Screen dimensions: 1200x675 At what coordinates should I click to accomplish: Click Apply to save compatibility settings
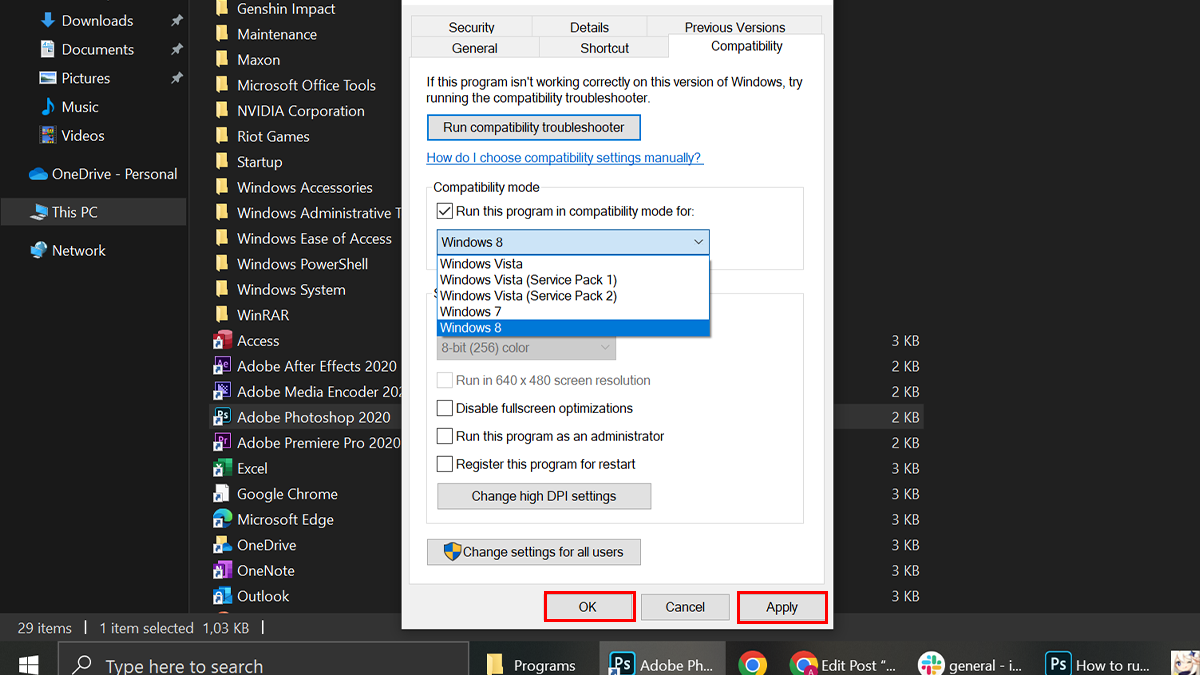click(782, 607)
